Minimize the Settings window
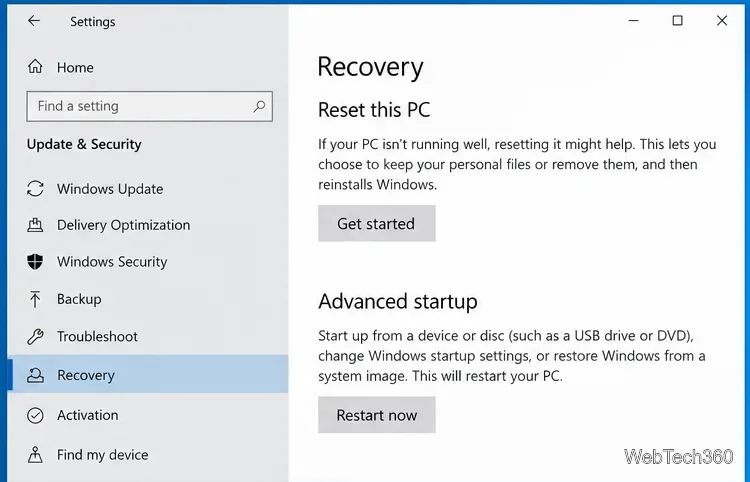The height and width of the screenshot is (482, 750). (633, 21)
